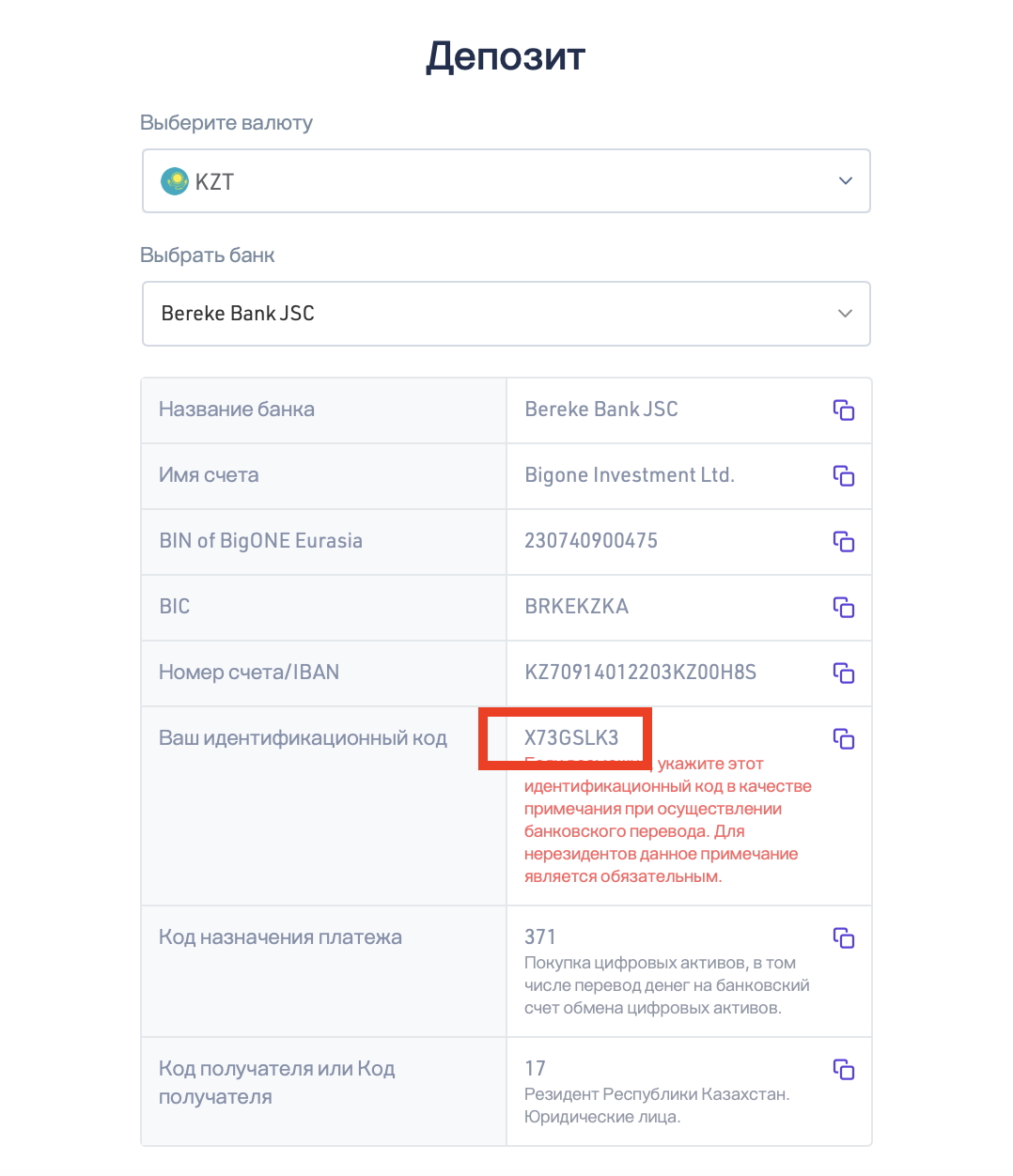Click the Kazakhstan flag icon beside KZT
This screenshot has height=1176, width=1013.
(x=175, y=181)
